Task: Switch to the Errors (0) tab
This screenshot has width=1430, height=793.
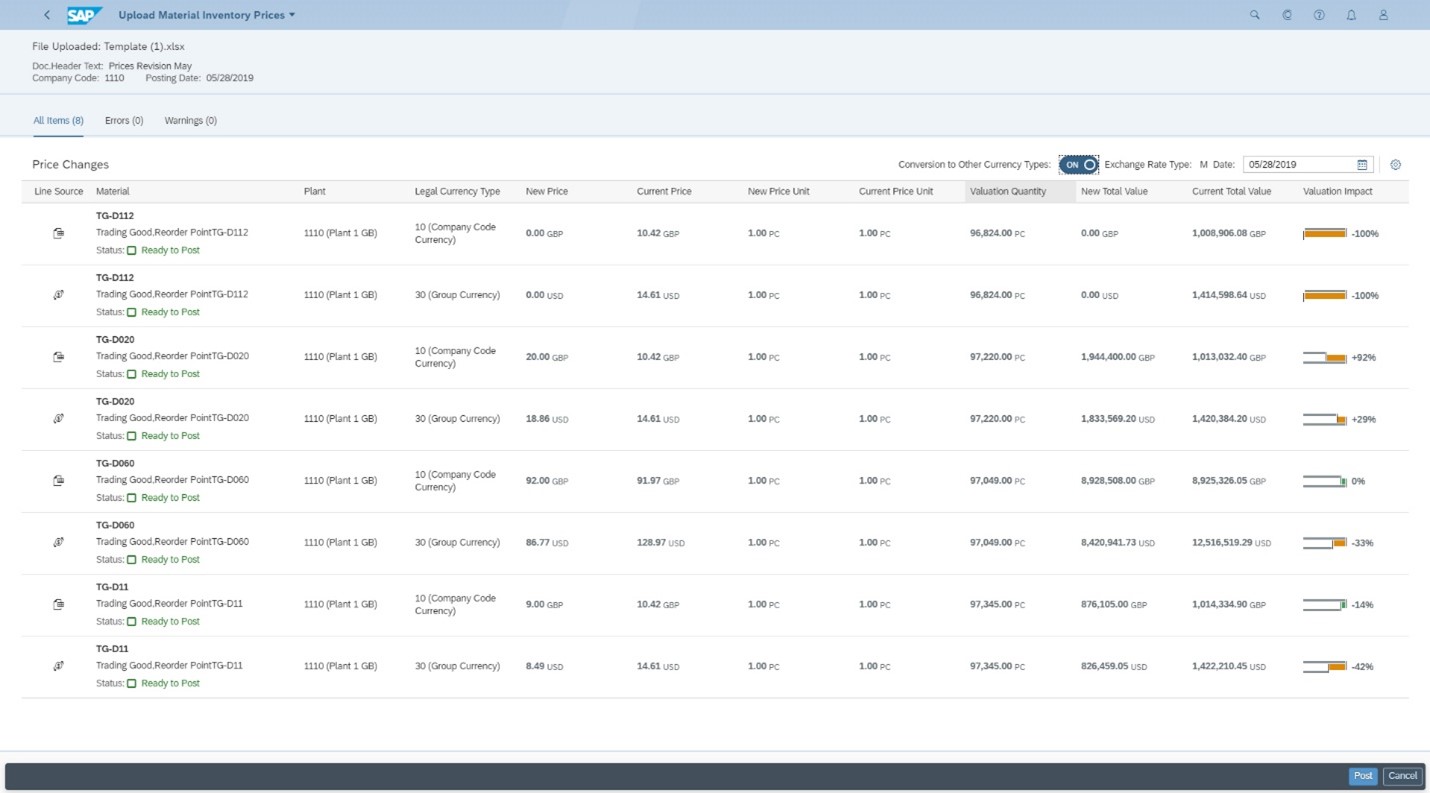Action: click(124, 121)
